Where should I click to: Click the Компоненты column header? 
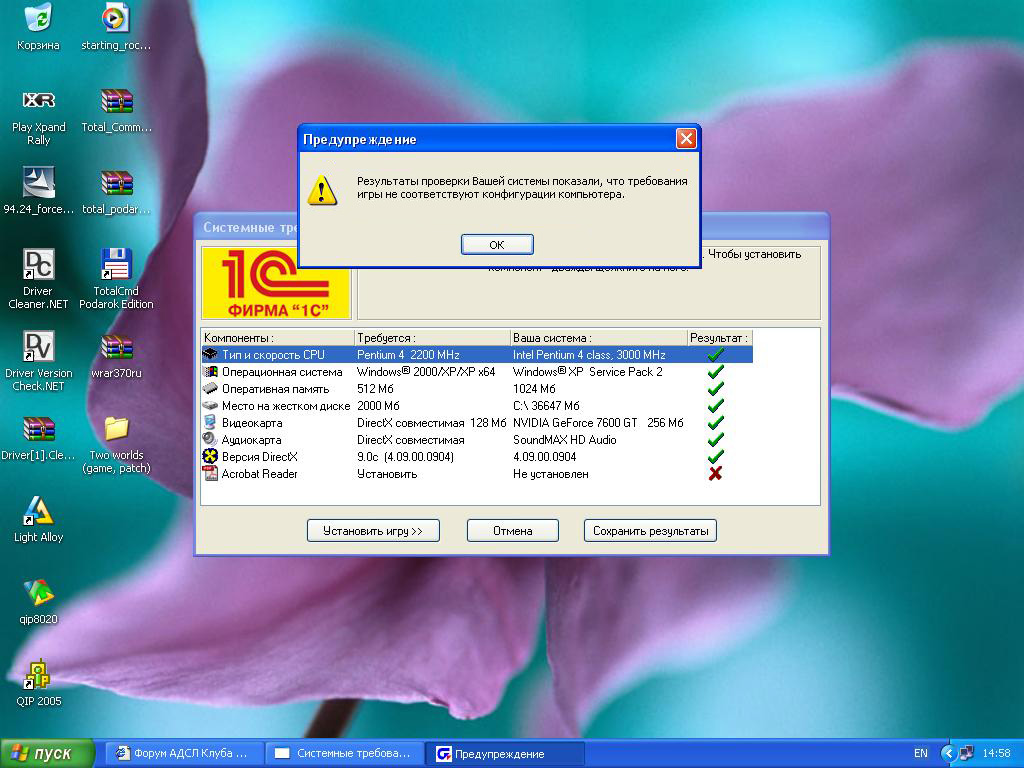tap(278, 338)
